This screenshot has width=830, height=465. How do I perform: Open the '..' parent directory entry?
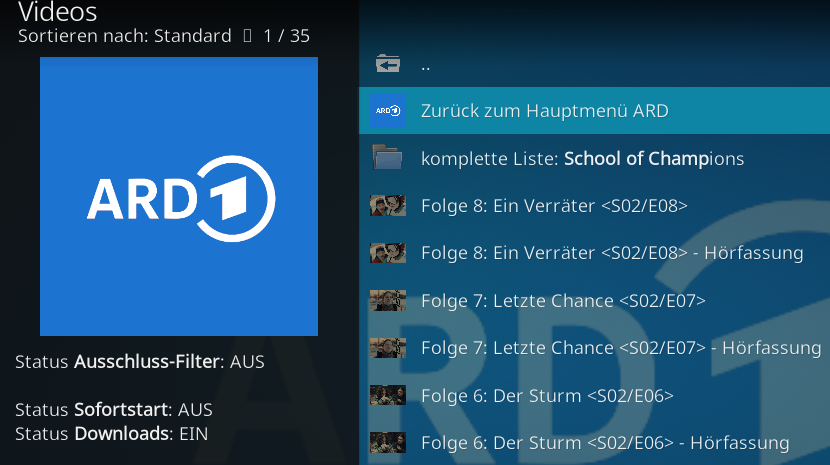594,64
